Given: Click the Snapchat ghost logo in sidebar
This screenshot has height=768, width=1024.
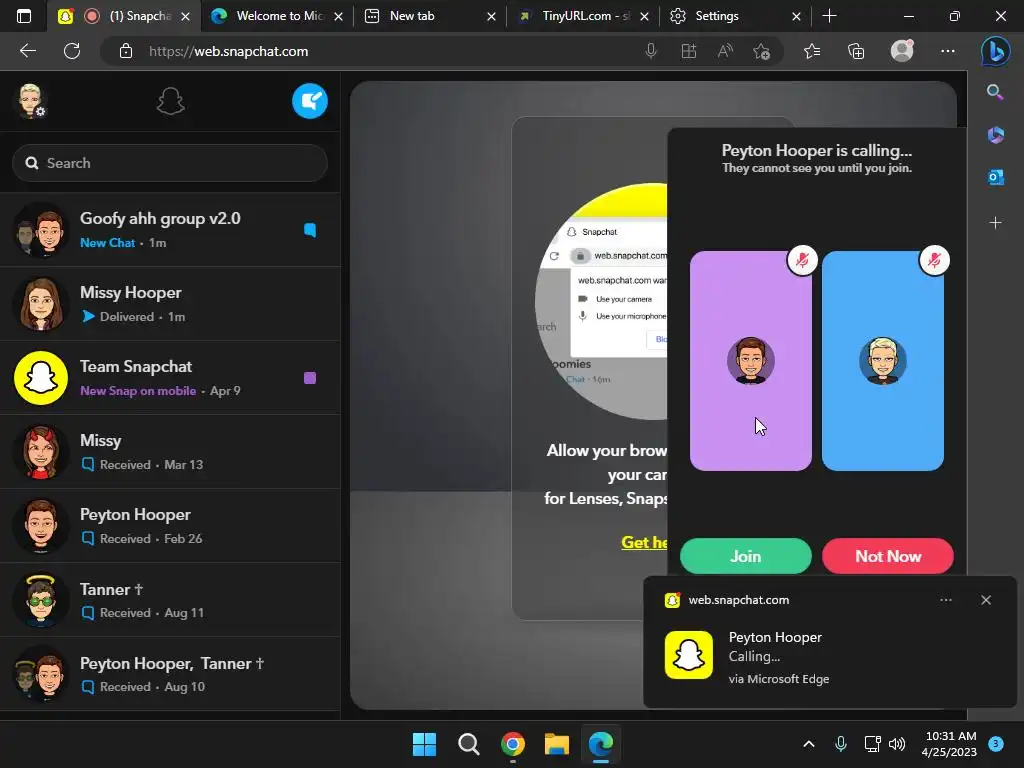Looking at the screenshot, I should pyautogui.click(x=170, y=102).
